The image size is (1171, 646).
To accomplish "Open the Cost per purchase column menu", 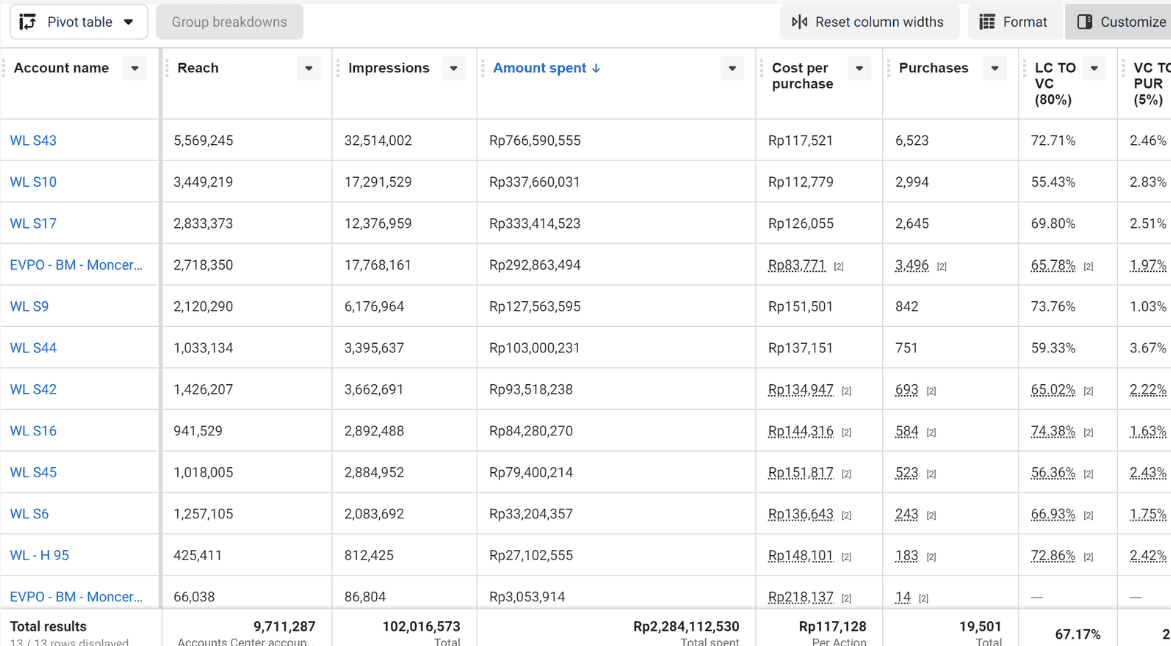I will coord(860,69).
